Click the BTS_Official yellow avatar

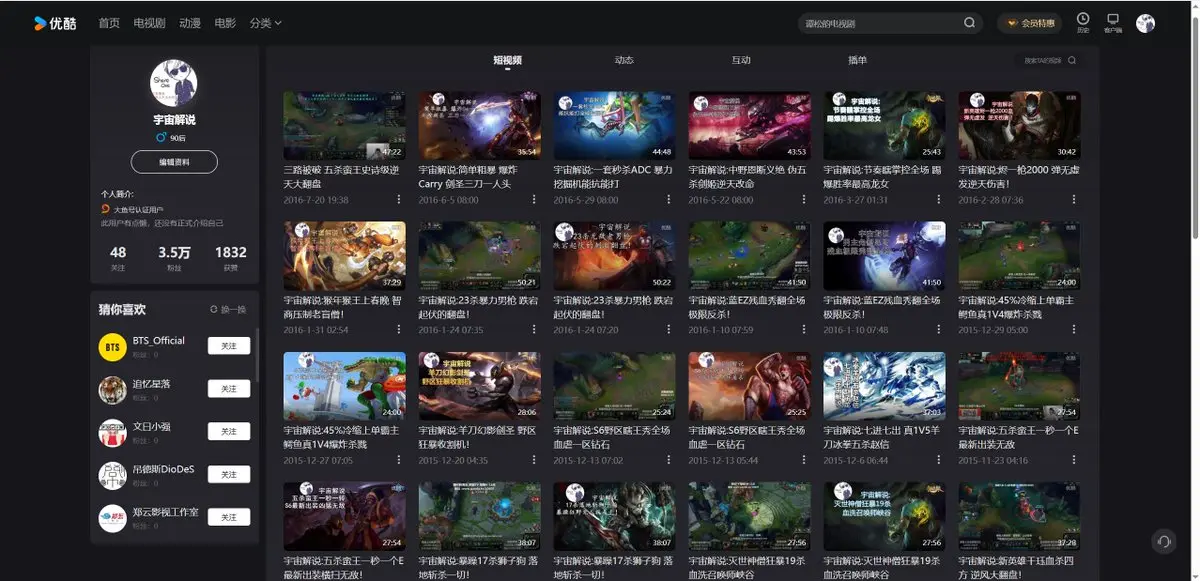112,346
